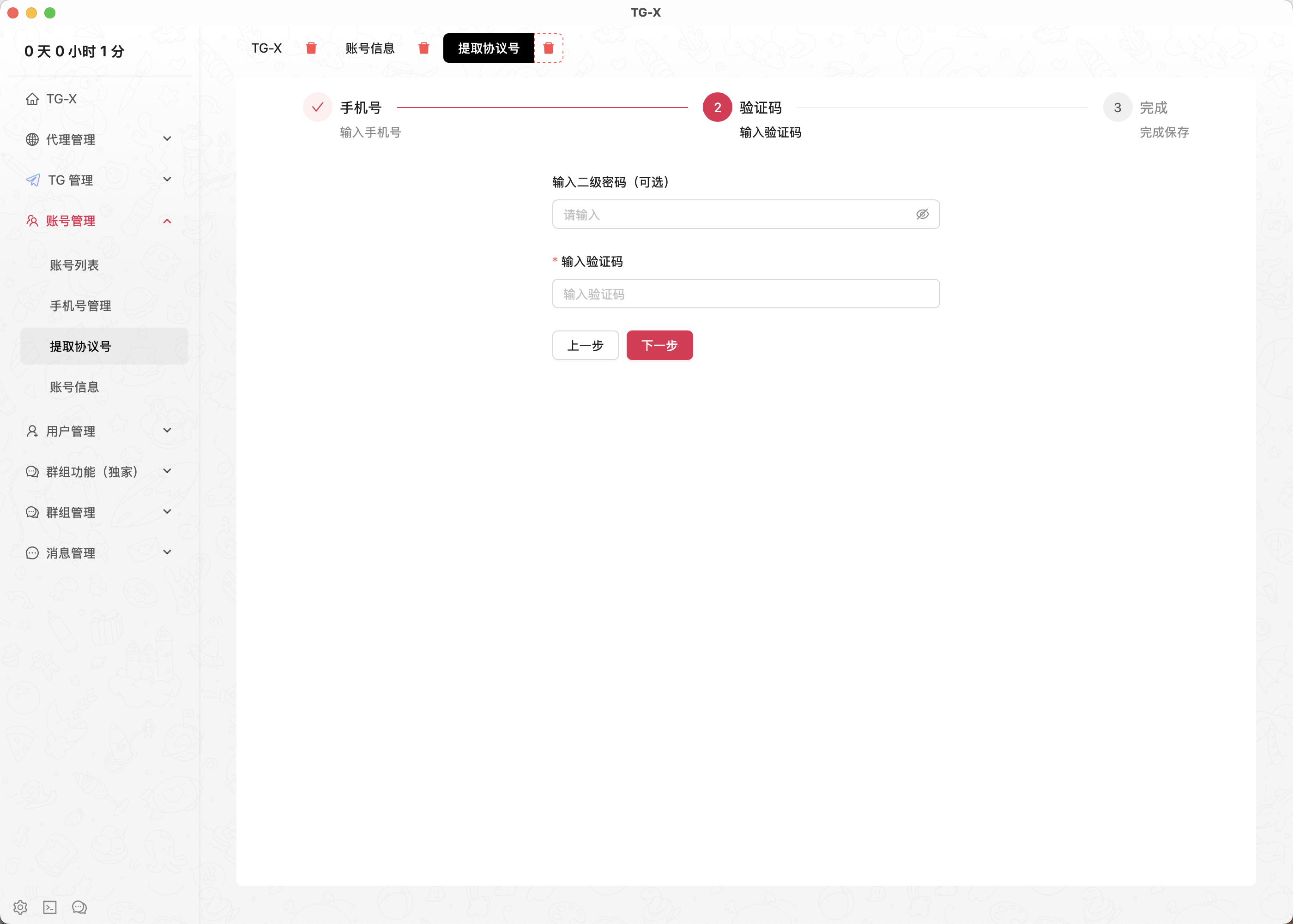Viewport: 1293px width, 924px height.
Task: Expand the 群组管理 chevron
Action: [x=167, y=511]
